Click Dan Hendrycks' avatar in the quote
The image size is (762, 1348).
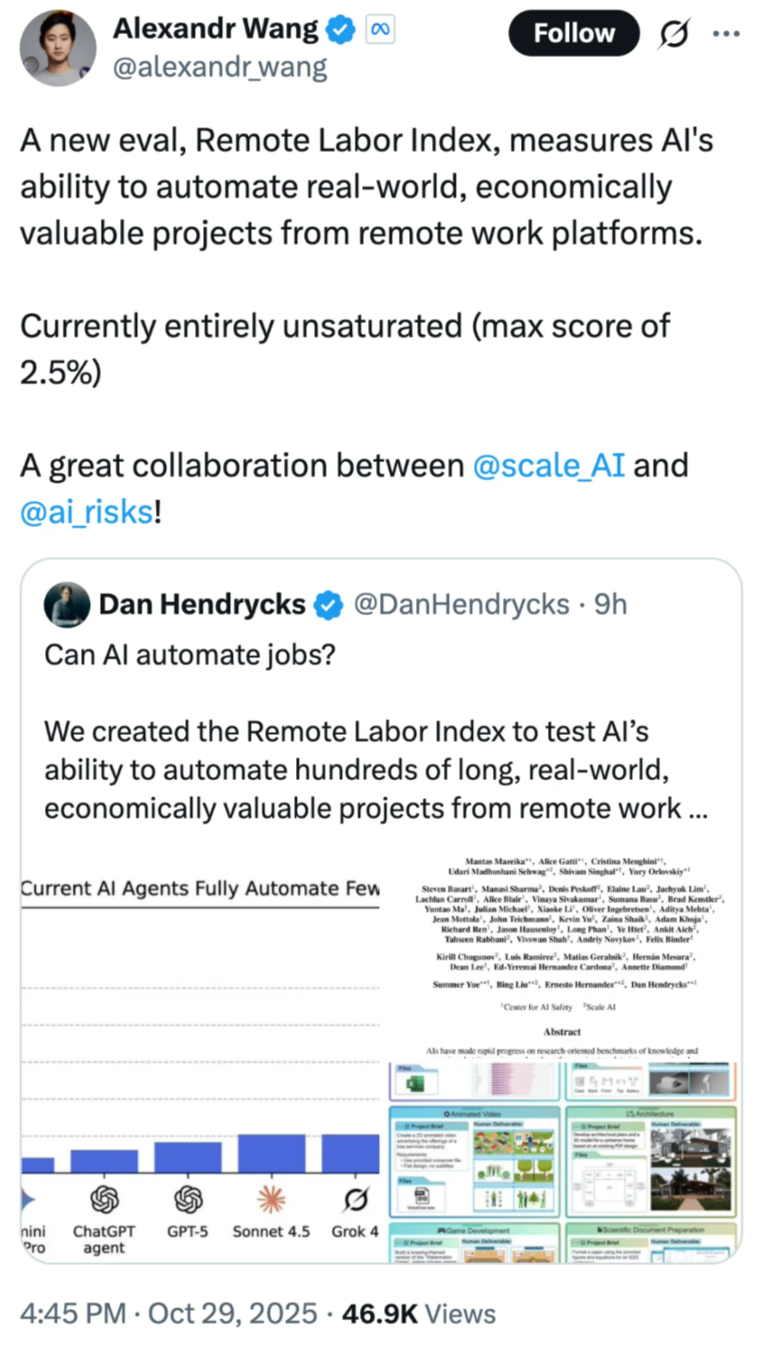[66, 604]
